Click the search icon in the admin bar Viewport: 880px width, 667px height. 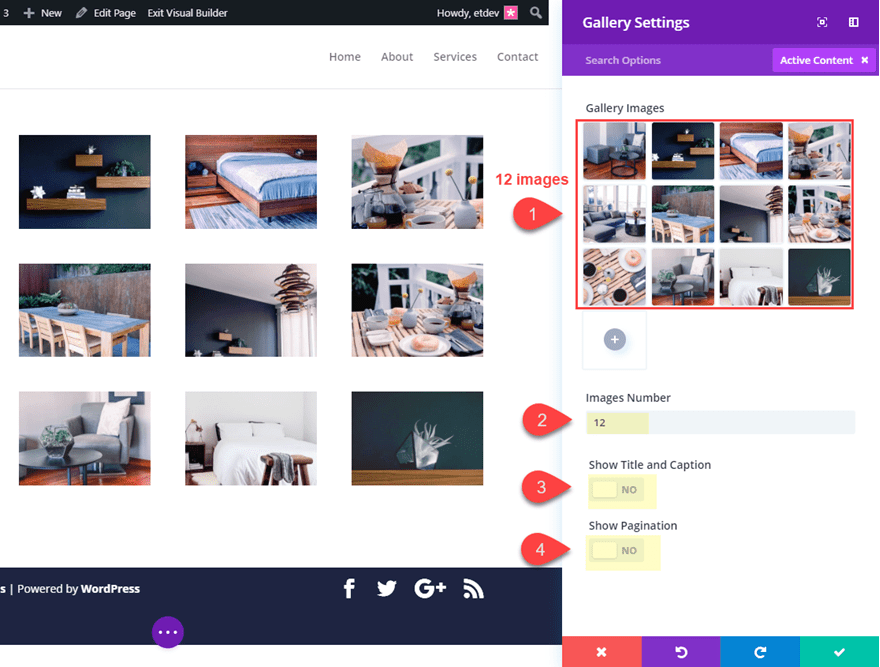coord(536,13)
